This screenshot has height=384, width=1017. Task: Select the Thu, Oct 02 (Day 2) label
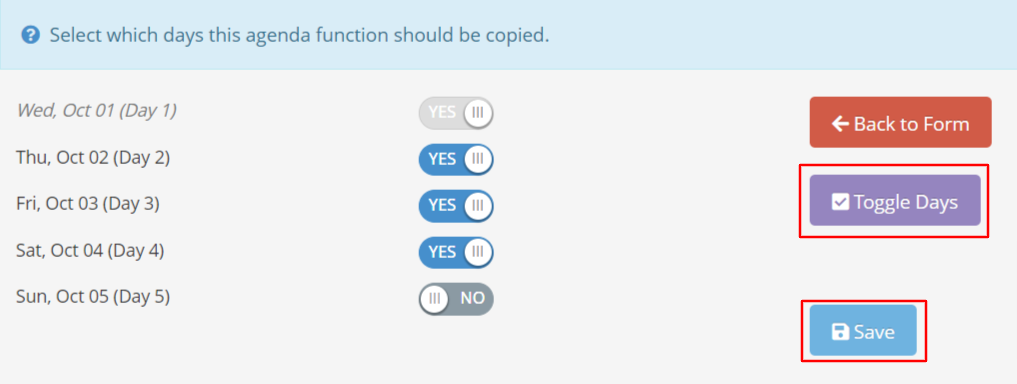[93, 158]
